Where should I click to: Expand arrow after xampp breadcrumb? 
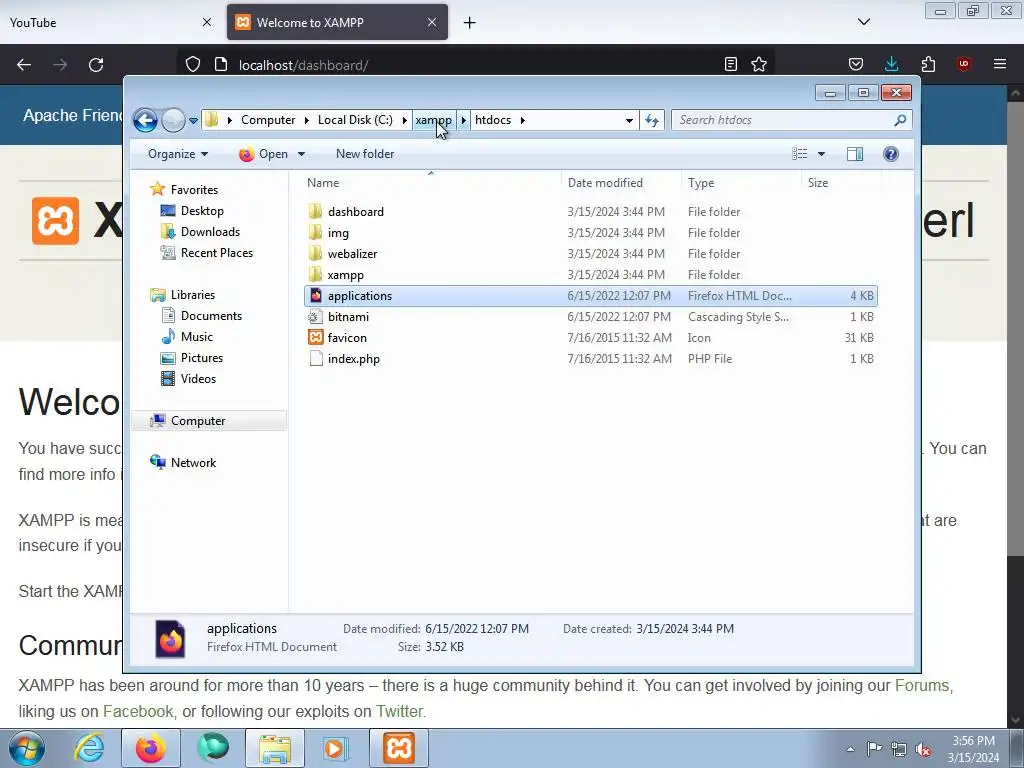464,120
